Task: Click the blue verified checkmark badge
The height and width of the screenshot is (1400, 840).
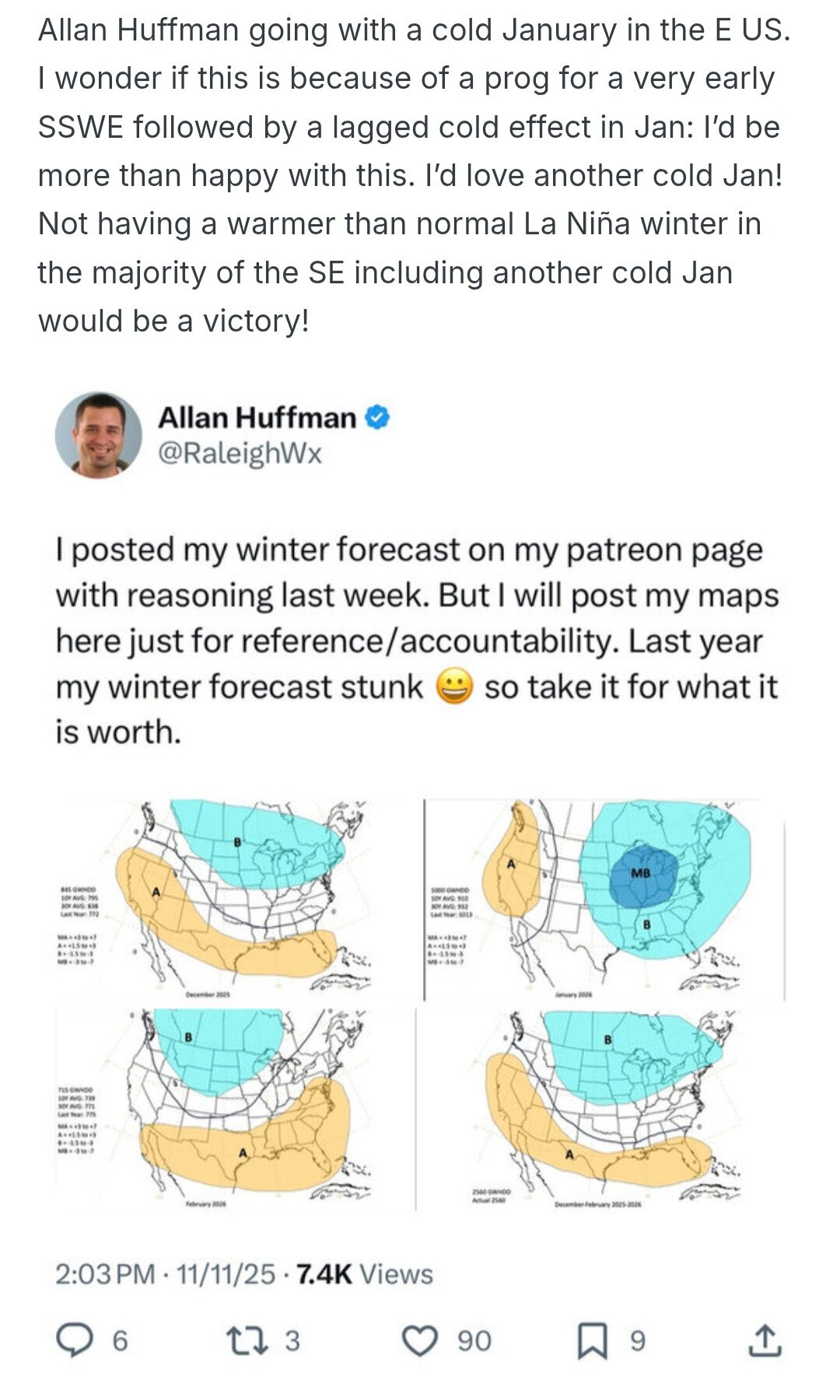Action: (376, 418)
